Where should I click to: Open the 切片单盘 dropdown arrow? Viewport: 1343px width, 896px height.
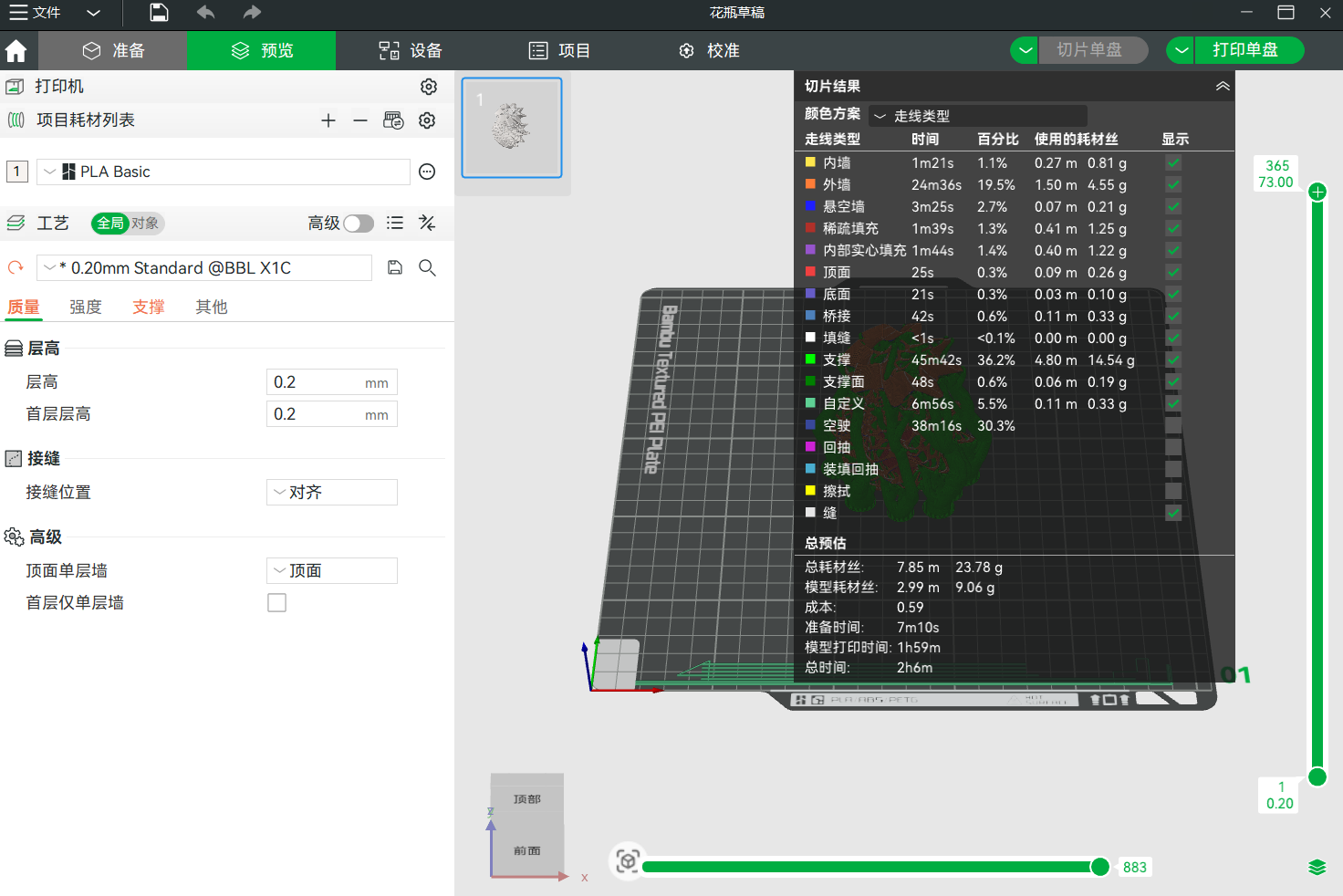pos(1025,50)
